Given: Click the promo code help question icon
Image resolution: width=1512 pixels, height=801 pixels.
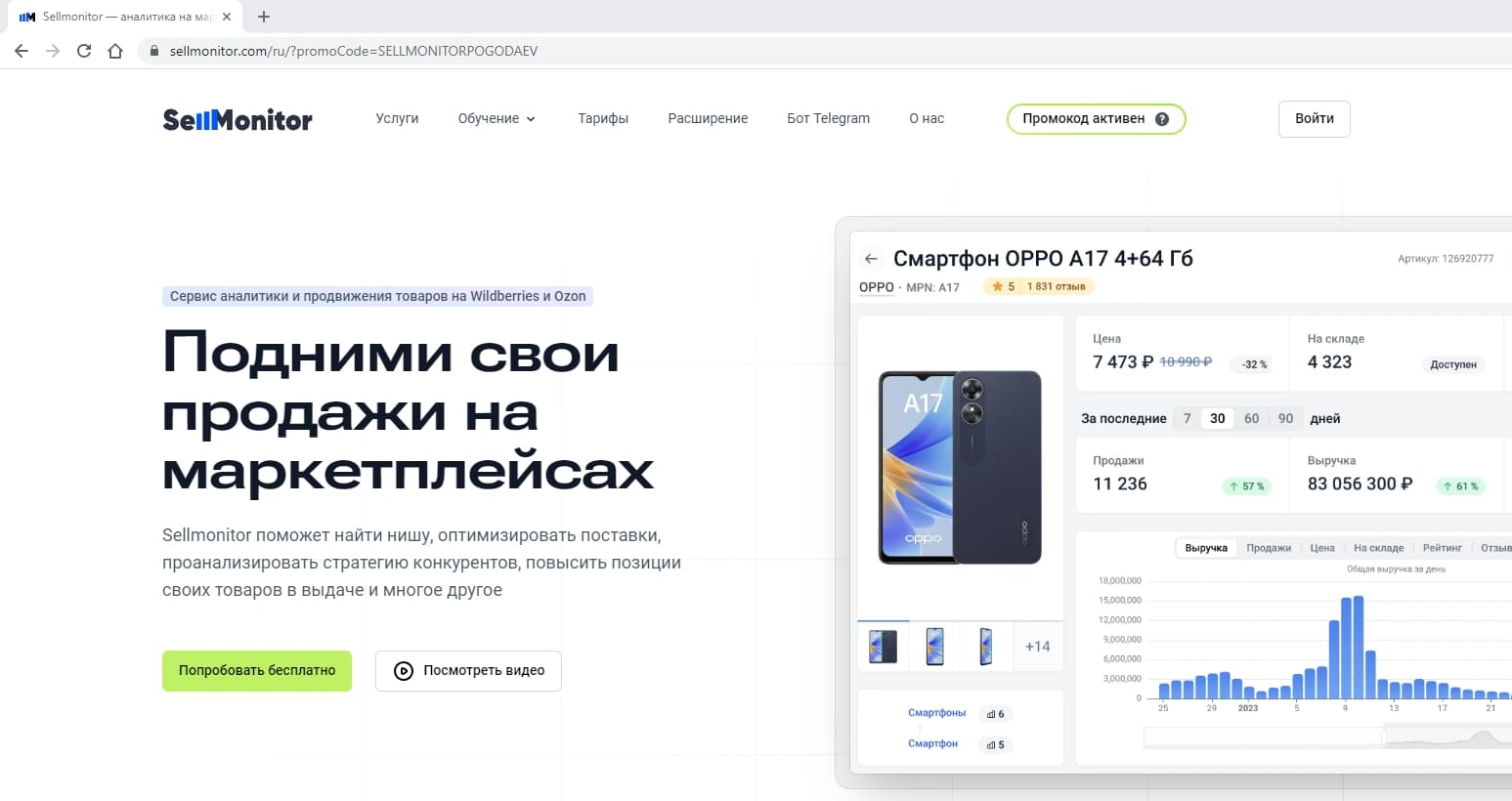Looking at the screenshot, I should pyautogui.click(x=1162, y=119).
